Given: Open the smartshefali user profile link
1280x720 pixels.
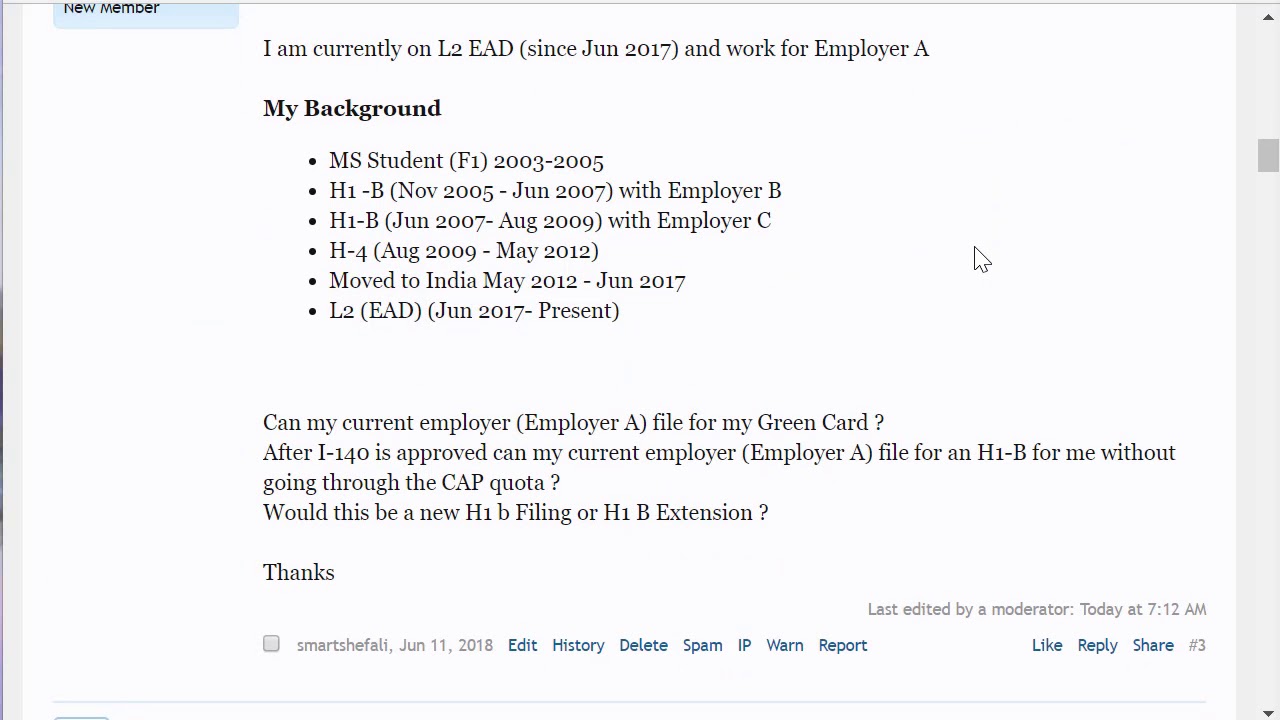Looking at the screenshot, I should click(x=342, y=645).
